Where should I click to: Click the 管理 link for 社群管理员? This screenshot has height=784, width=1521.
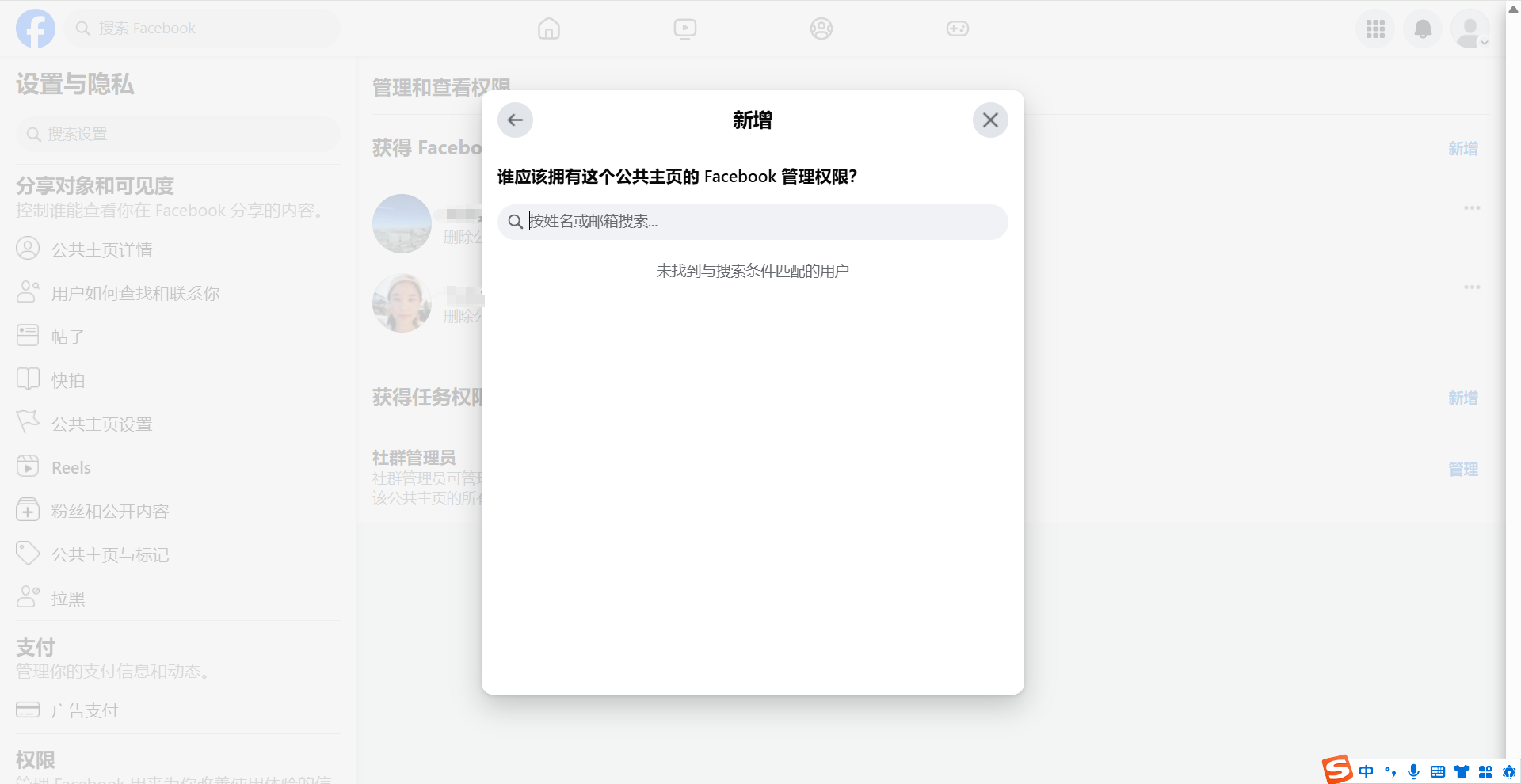(x=1462, y=470)
